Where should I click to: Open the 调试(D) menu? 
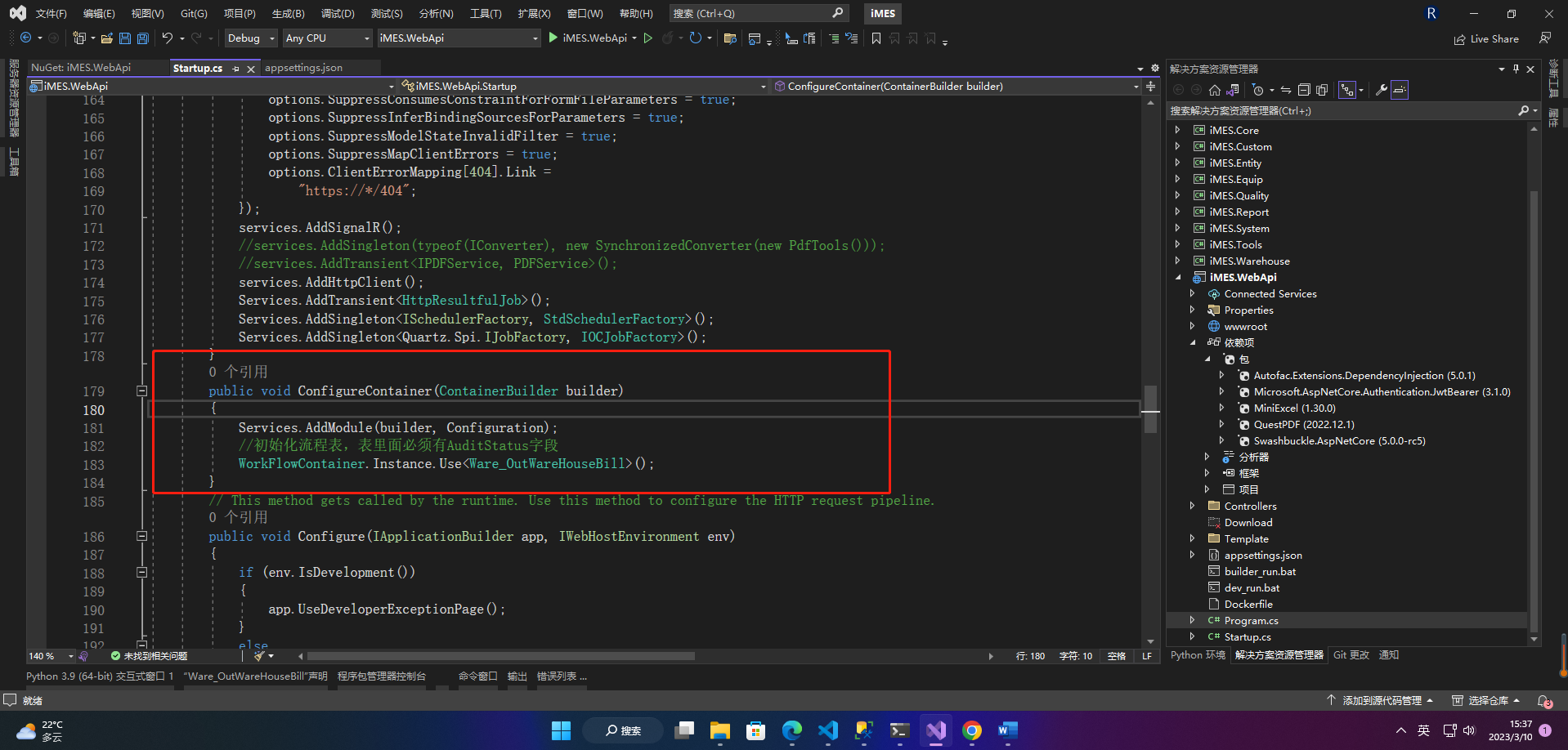[338, 13]
